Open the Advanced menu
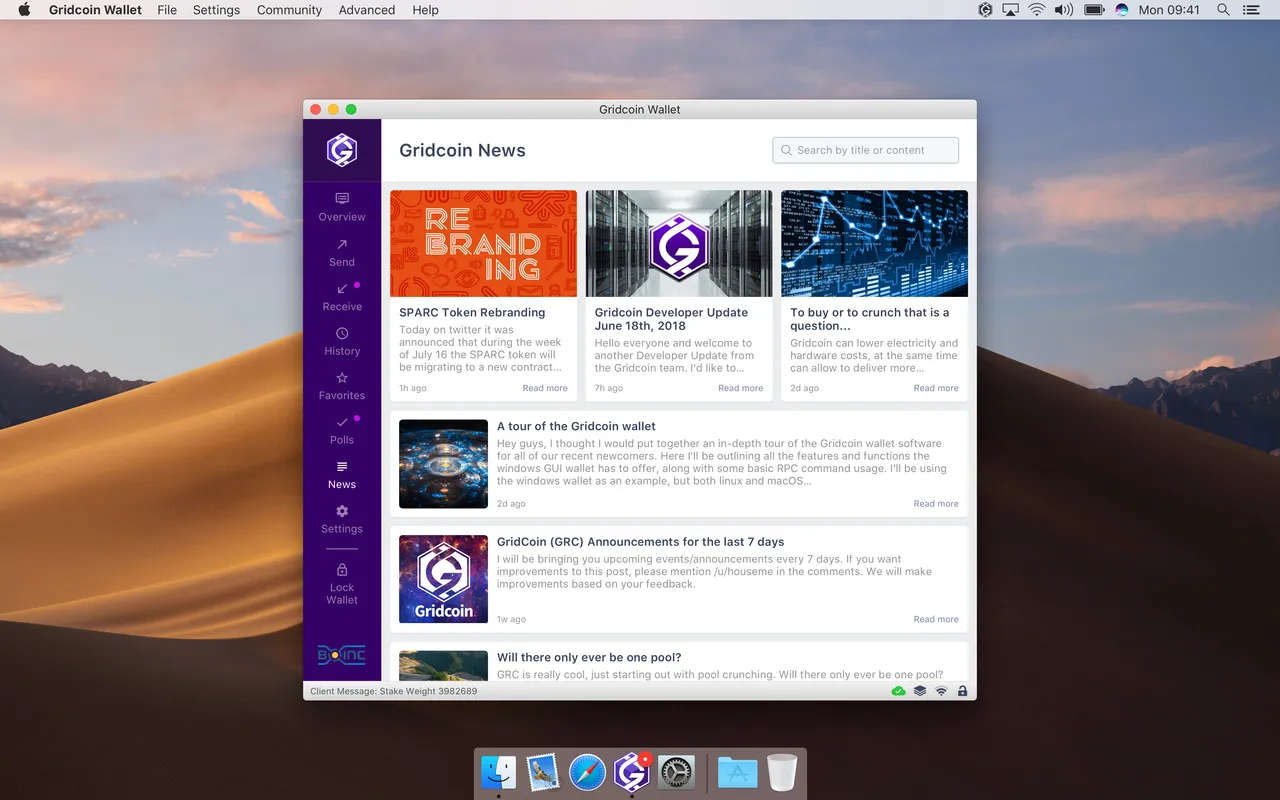1280x800 pixels. pos(367,10)
